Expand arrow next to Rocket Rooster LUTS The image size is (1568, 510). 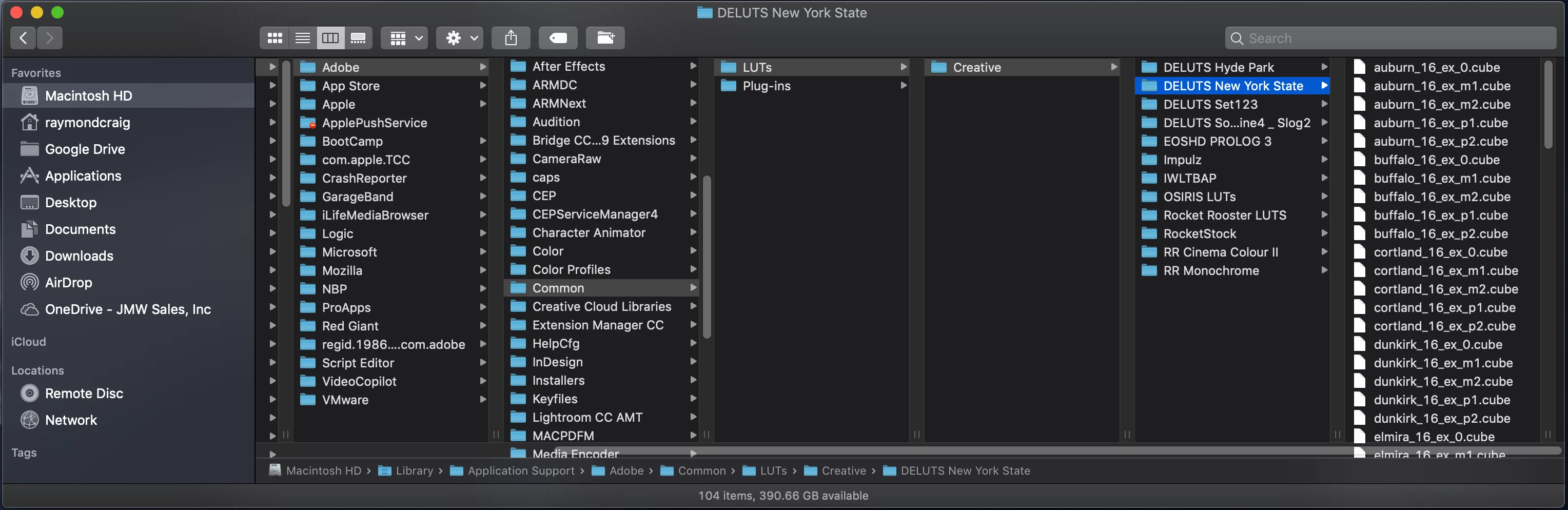pos(1324,215)
